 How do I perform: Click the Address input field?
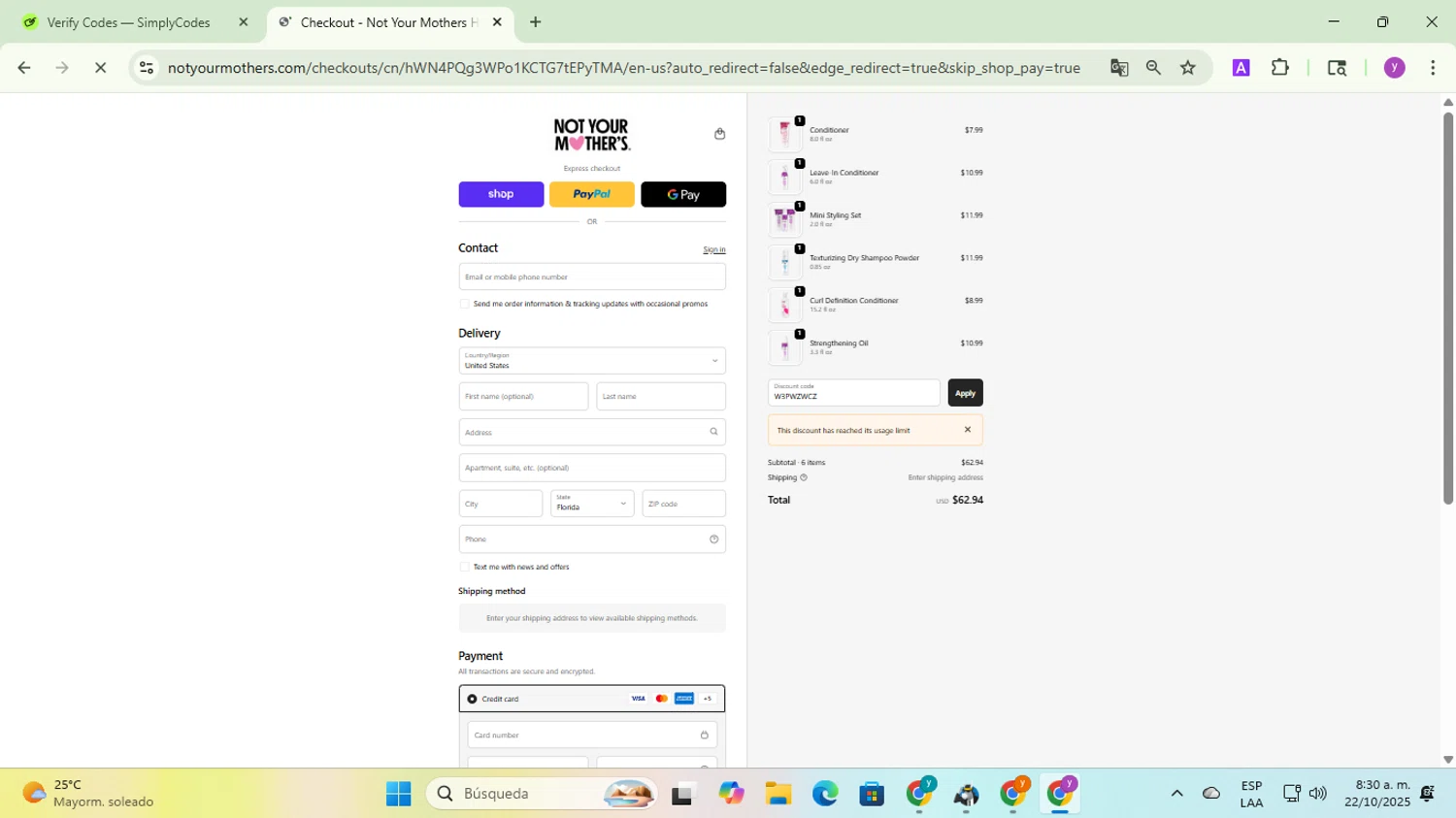pyautogui.click(x=592, y=432)
